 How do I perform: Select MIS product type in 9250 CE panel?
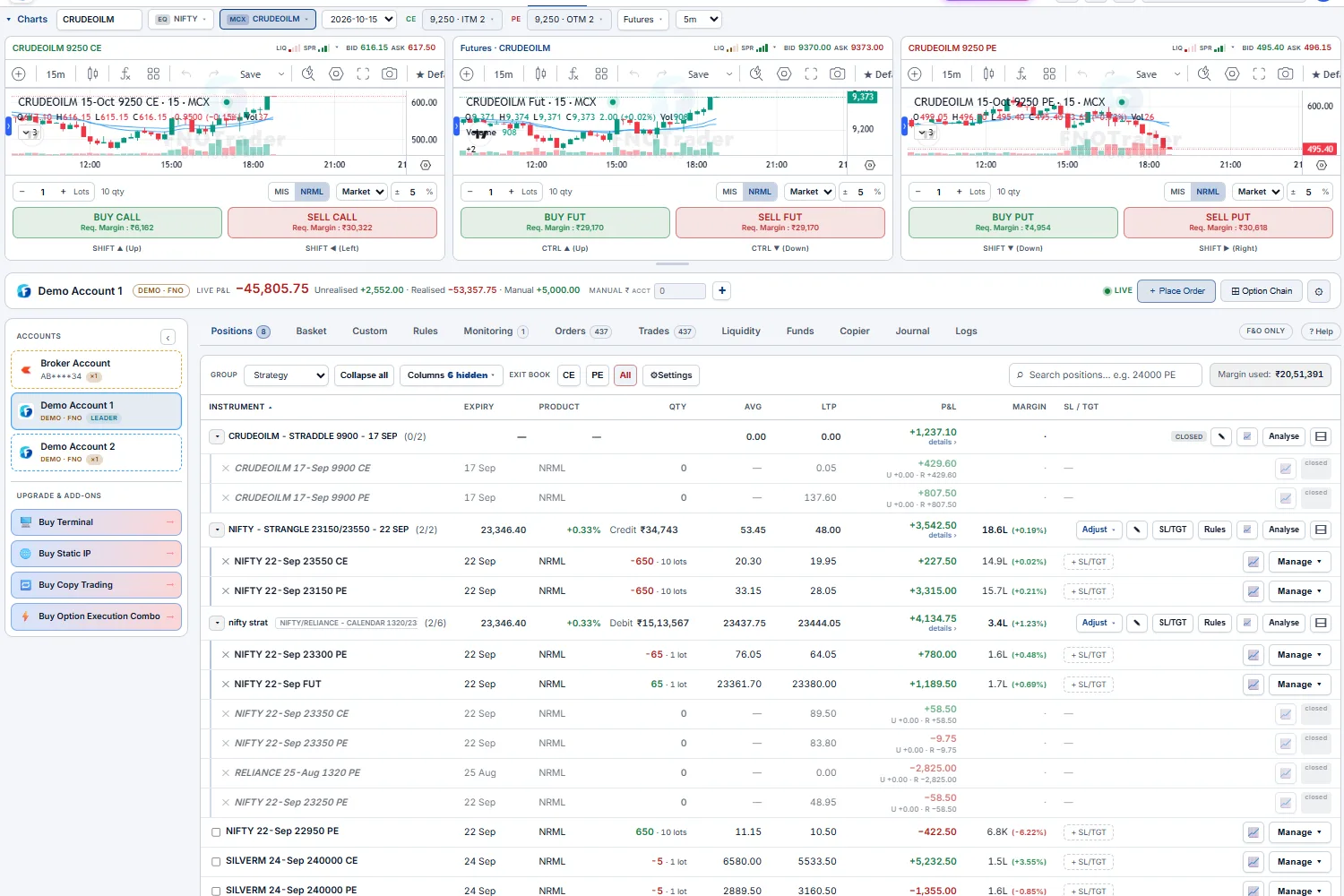pos(281,192)
